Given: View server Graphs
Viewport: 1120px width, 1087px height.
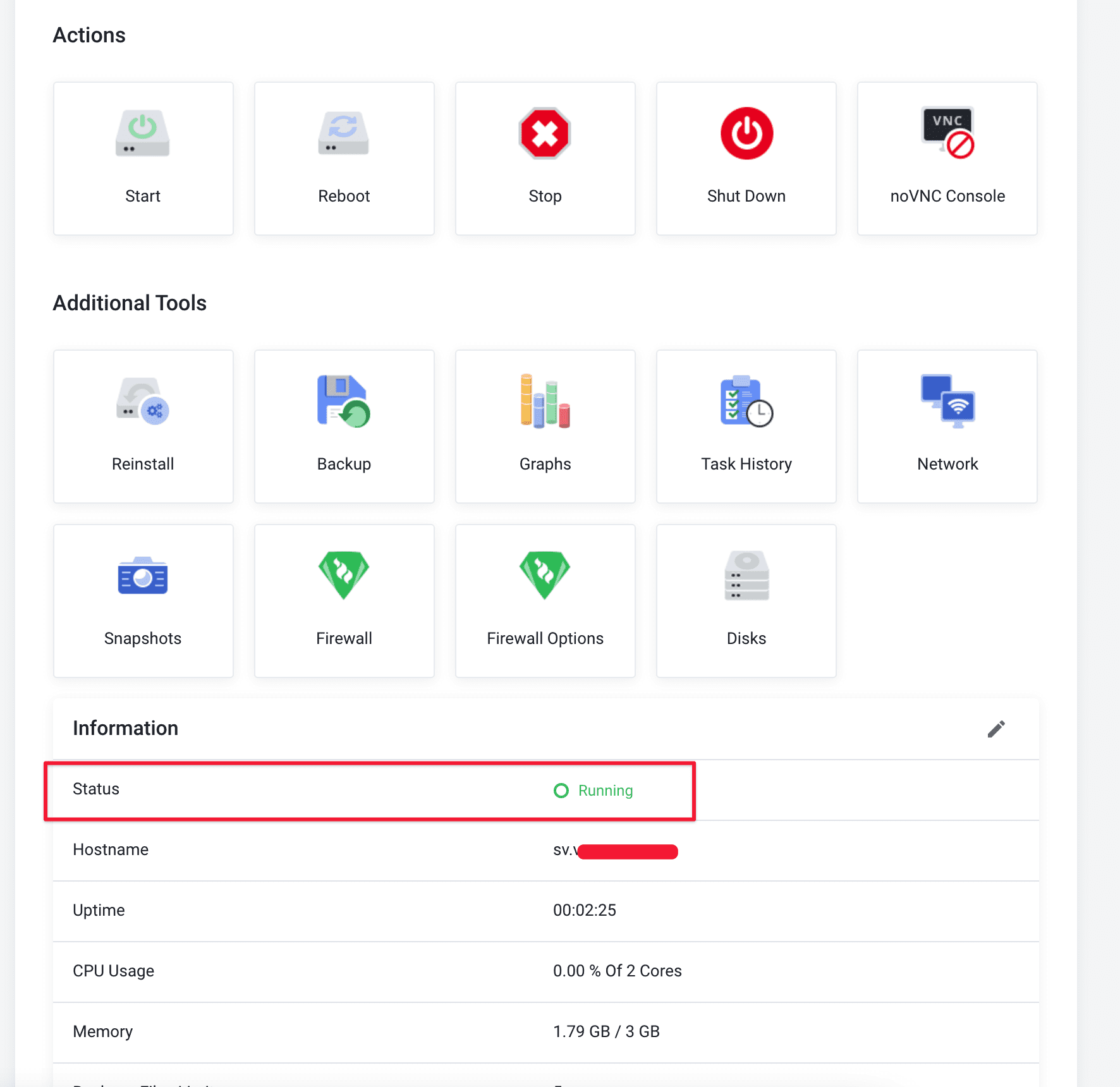Looking at the screenshot, I should tap(545, 427).
